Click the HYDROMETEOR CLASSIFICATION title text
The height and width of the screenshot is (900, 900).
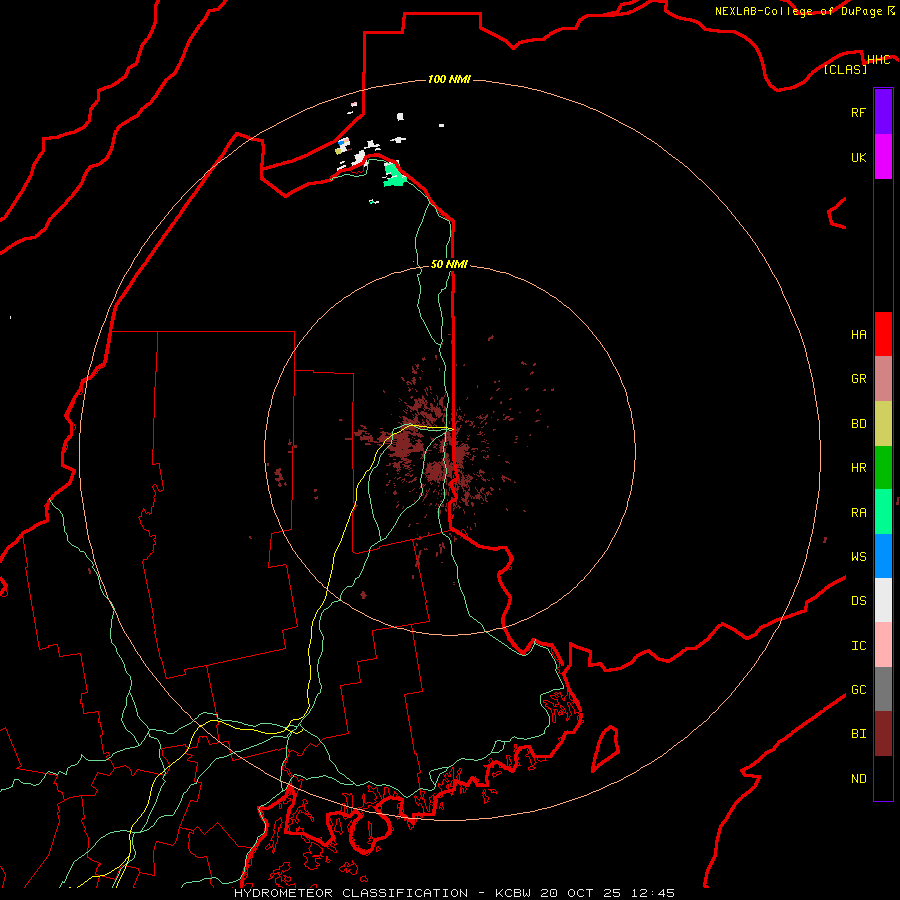[351, 893]
